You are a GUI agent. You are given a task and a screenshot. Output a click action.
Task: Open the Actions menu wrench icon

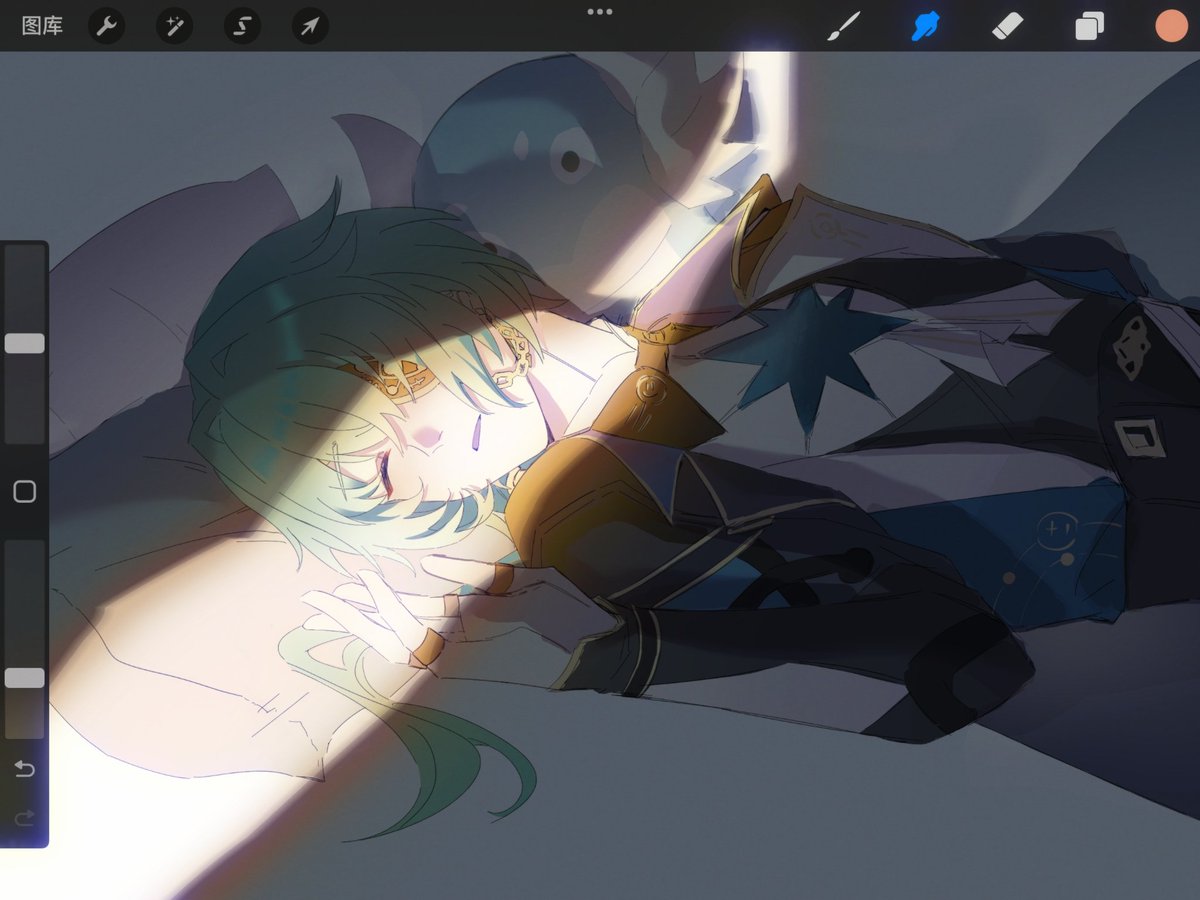[x=104, y=26]
